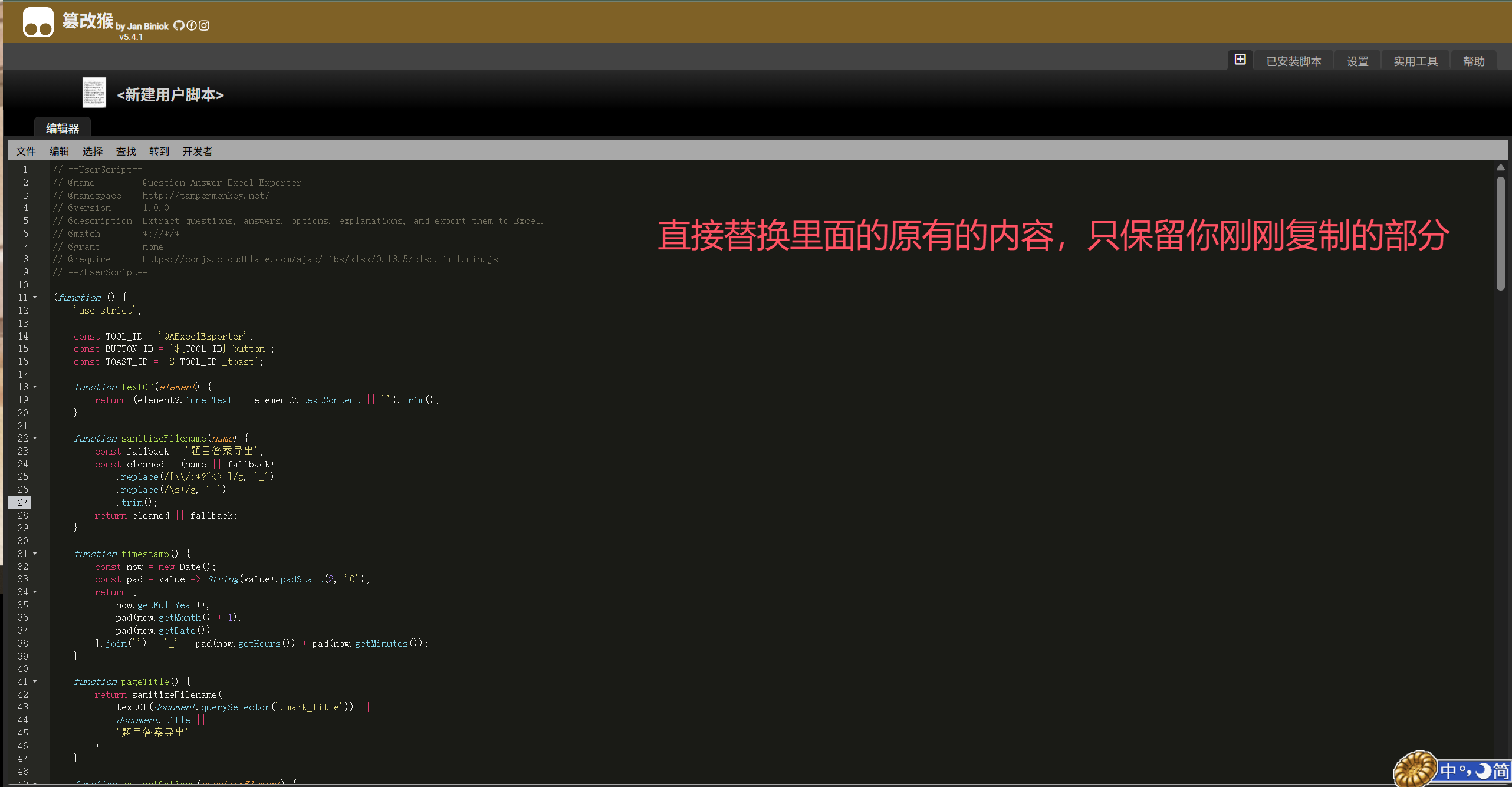This screenshot has width=1512, height=787.
Task: Open the GitHub icon link in header
Action: tap(179, 25)
